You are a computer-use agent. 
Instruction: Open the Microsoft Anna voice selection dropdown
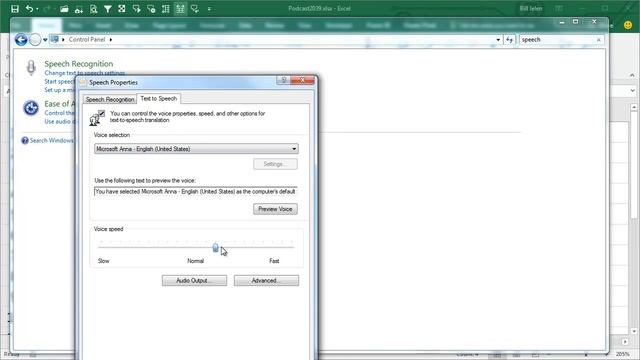196,149
